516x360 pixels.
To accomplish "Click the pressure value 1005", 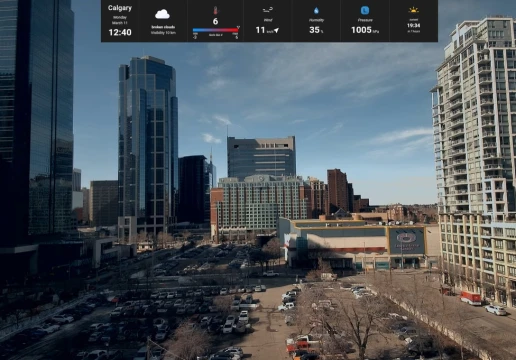I will click(x=361, y=30).
